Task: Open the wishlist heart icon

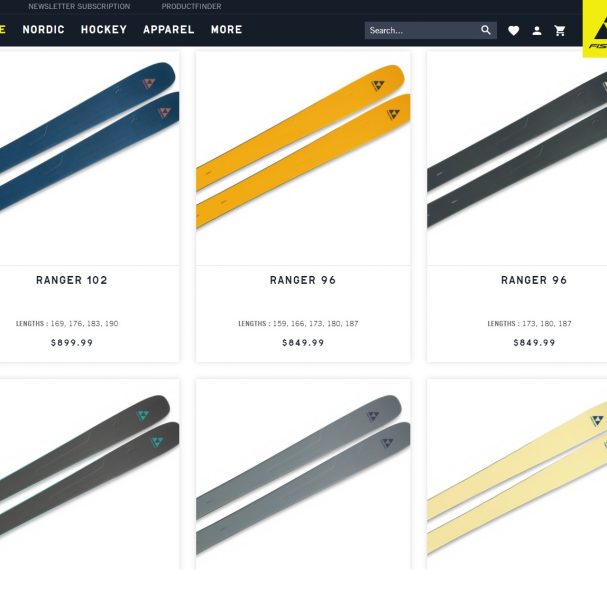Action: coord(513,31)
